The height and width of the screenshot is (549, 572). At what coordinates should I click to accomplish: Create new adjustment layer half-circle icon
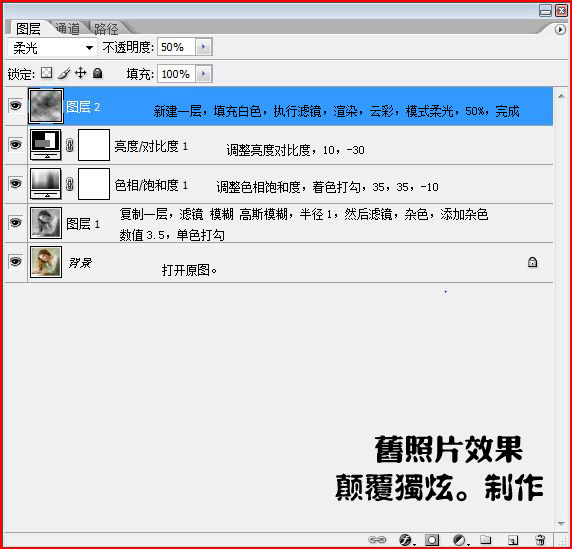point(459,540)
